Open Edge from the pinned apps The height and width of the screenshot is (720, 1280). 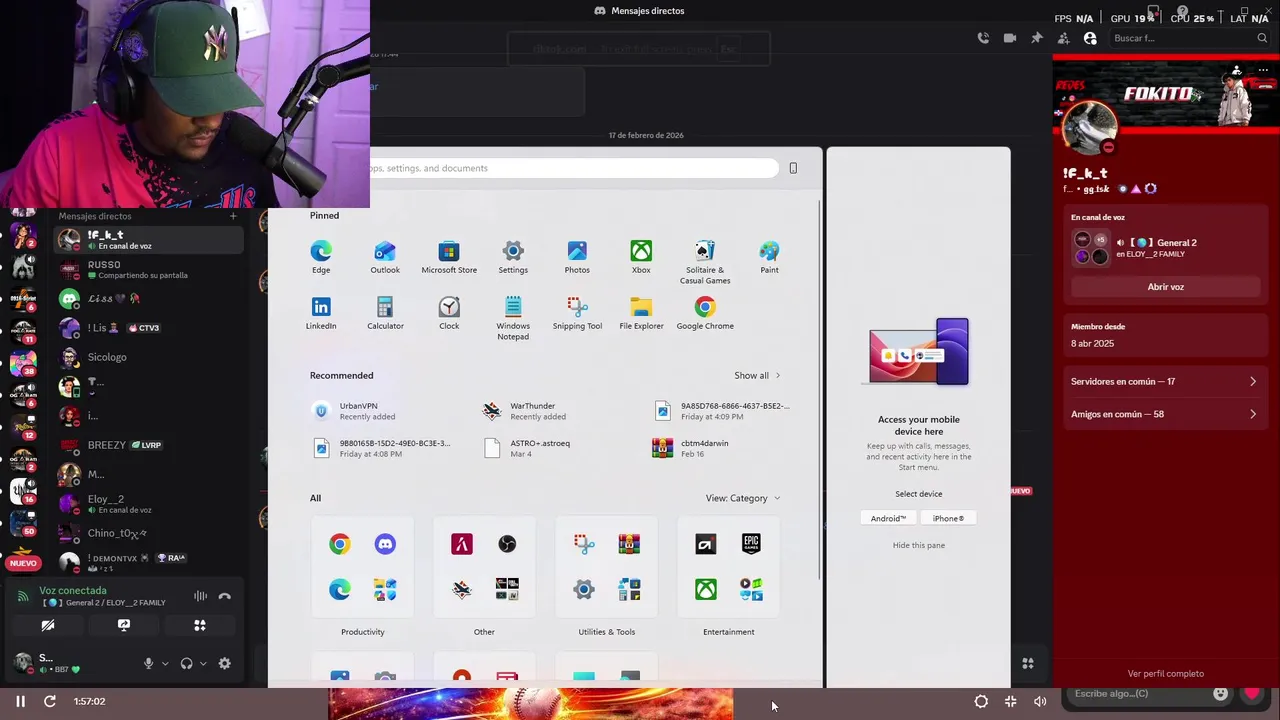point(321,256)
